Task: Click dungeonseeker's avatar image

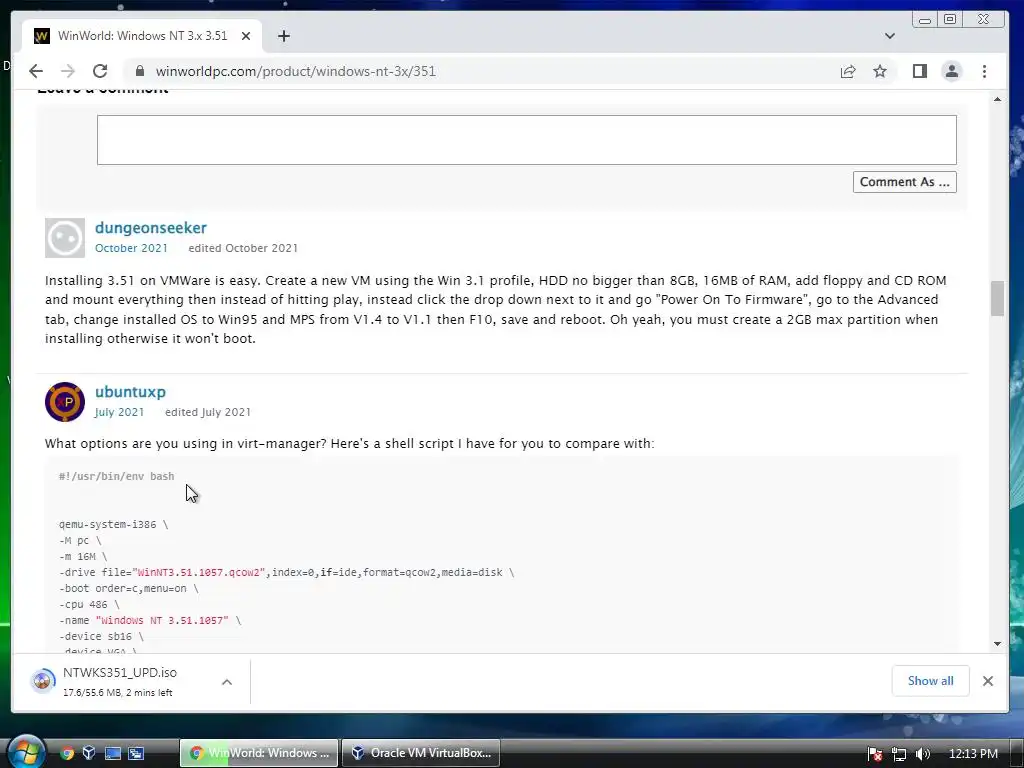Action: click(x=65, y=238)
